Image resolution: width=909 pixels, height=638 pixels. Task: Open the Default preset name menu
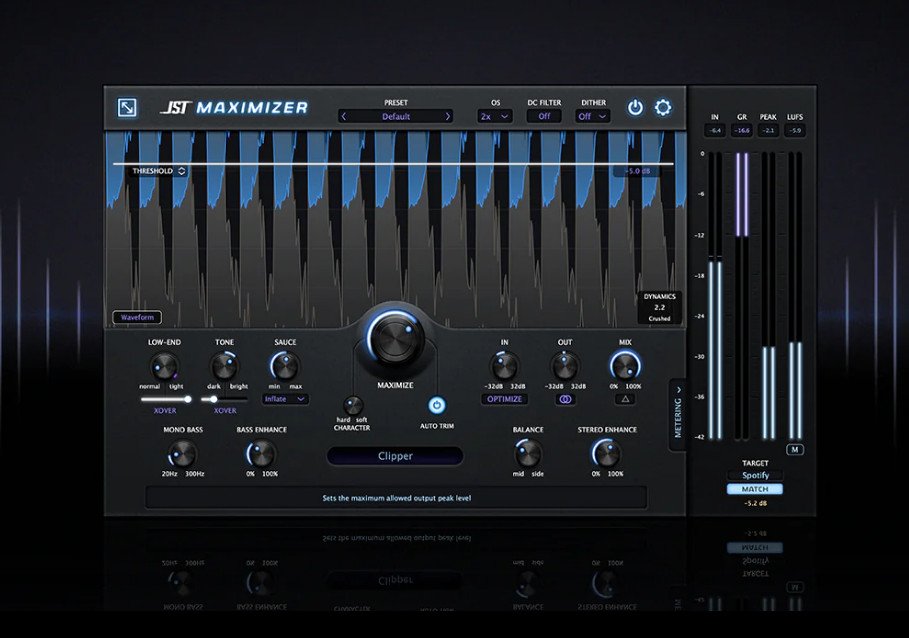point(396,116)
